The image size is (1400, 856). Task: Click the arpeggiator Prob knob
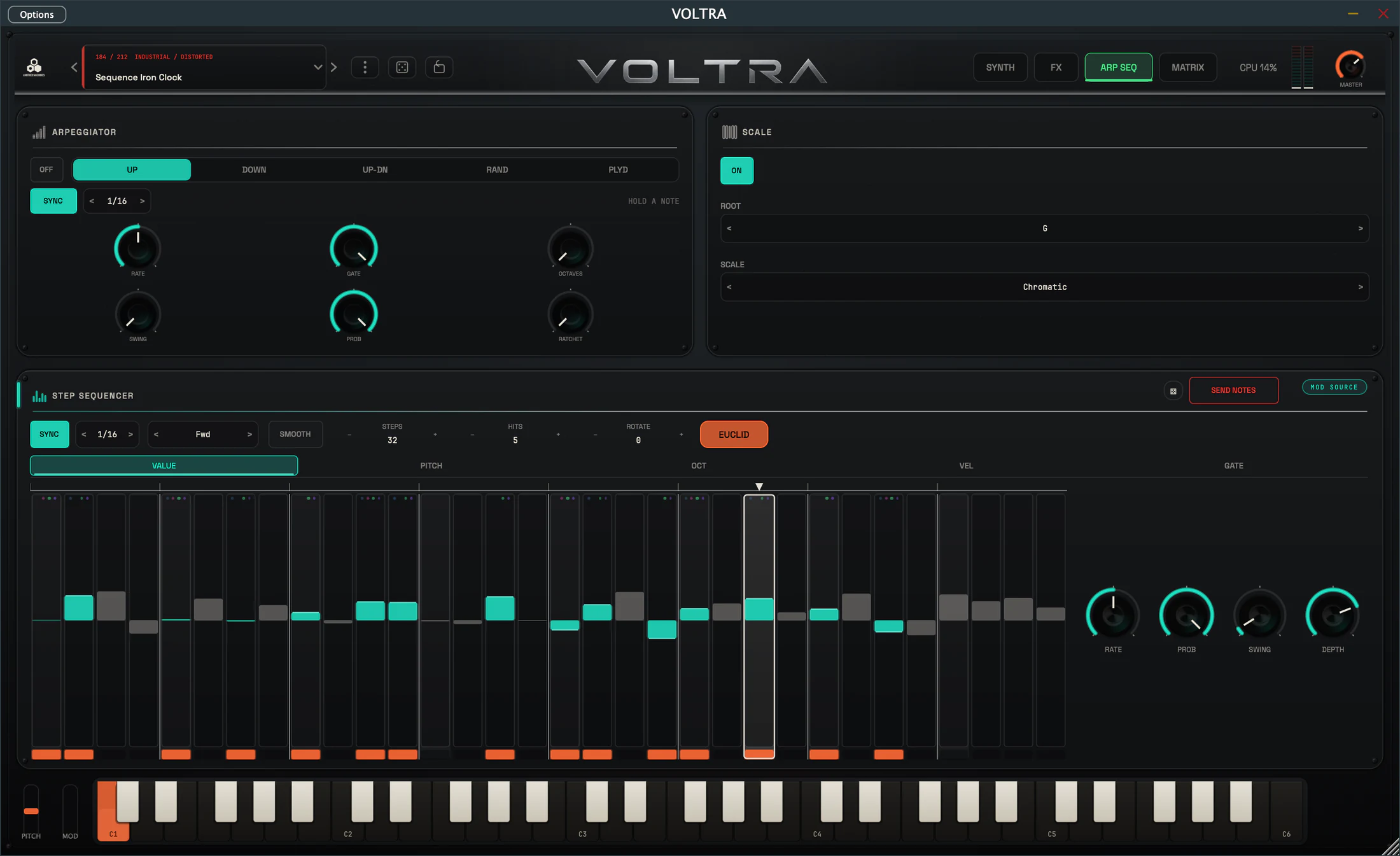click(354, 314)
